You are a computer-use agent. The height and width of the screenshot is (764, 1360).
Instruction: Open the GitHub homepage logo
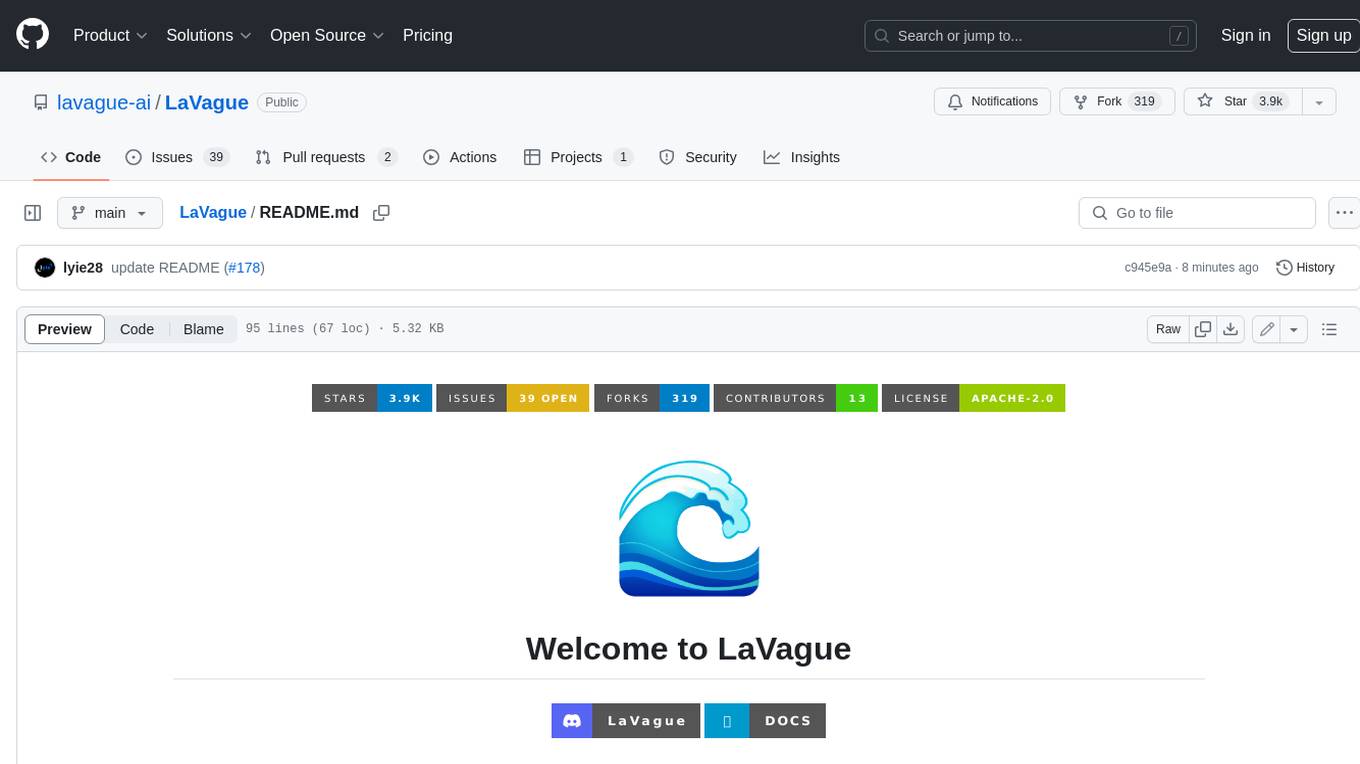click(33, 35)
